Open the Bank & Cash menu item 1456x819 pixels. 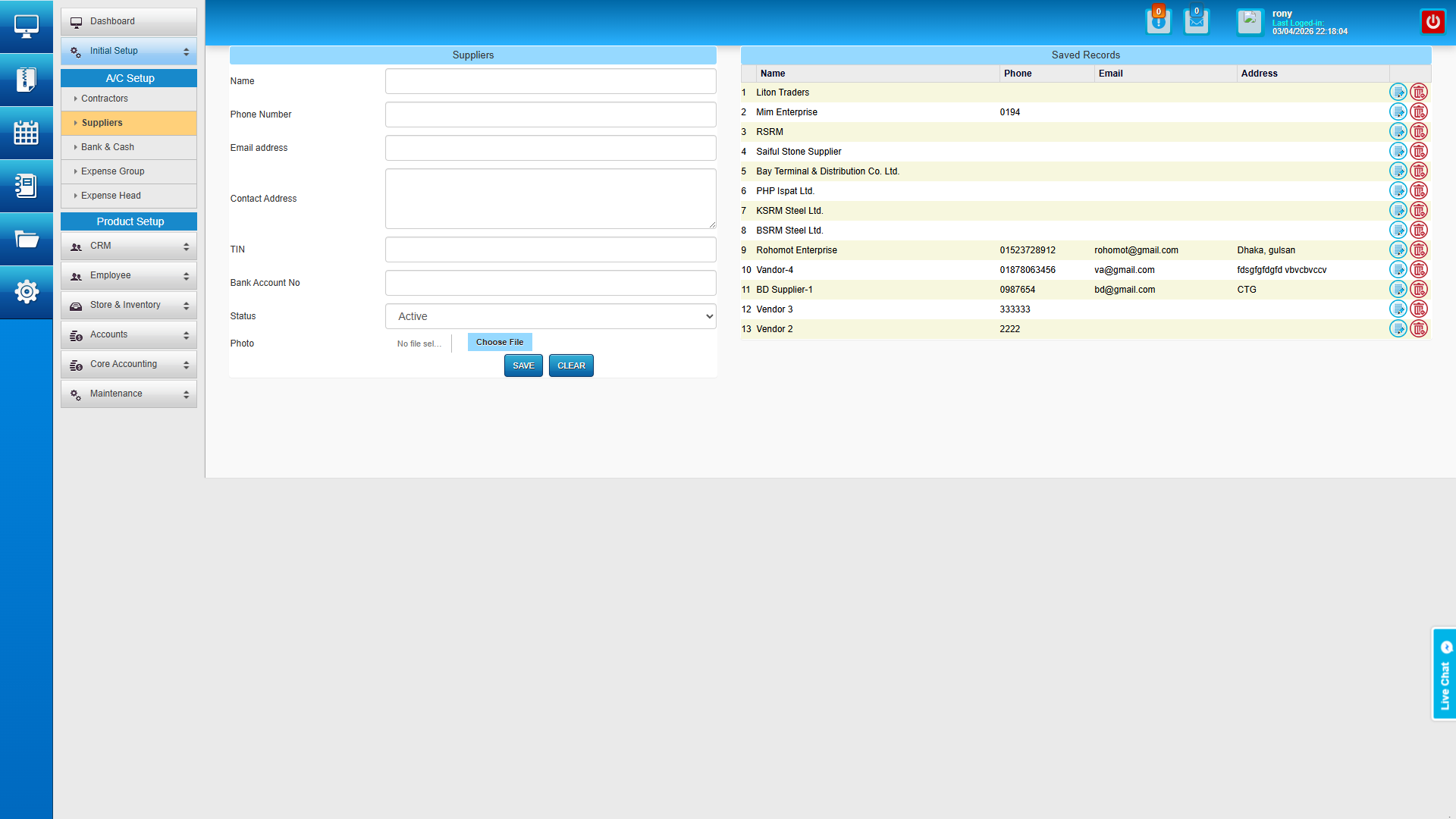pos(108,147)
